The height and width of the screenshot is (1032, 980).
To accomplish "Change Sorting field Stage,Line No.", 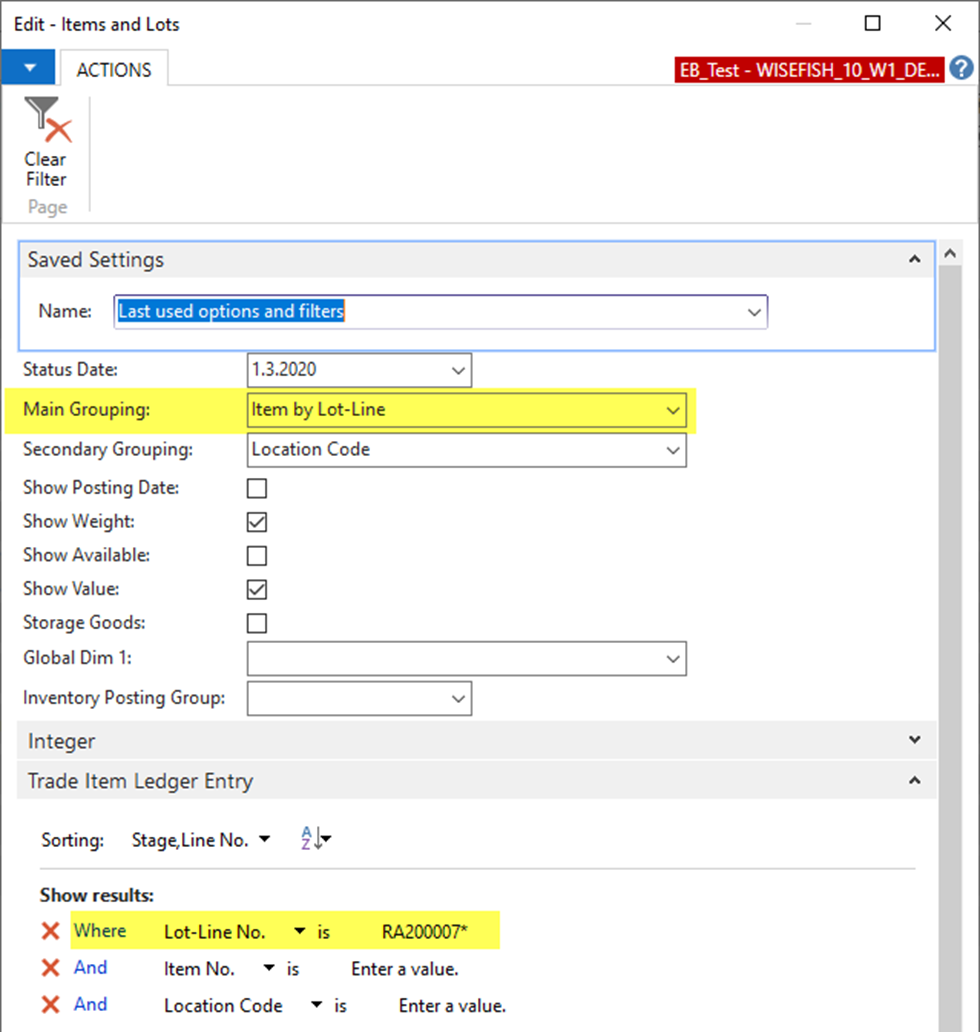I will [201, 840].
